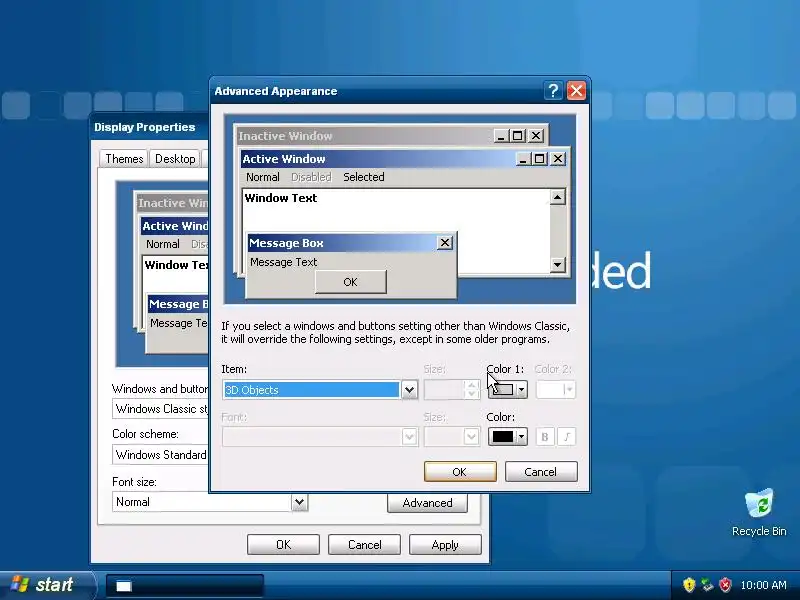Image resolution: width=800 pixels, height=600 pixels.
Task: Switch to Desktop tab in Display Properties
Action: [175, 159]
